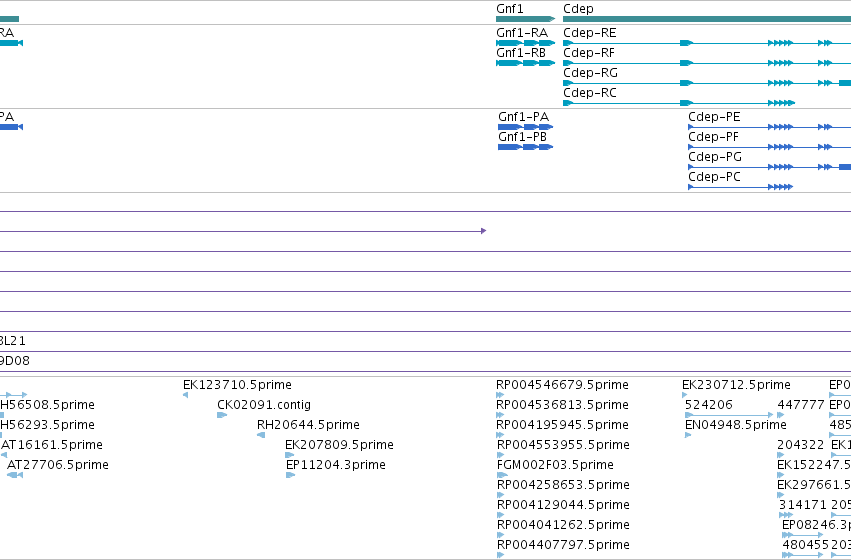
Task: Open the RP004041262.5prime EST label
Action: coord(563,525)
